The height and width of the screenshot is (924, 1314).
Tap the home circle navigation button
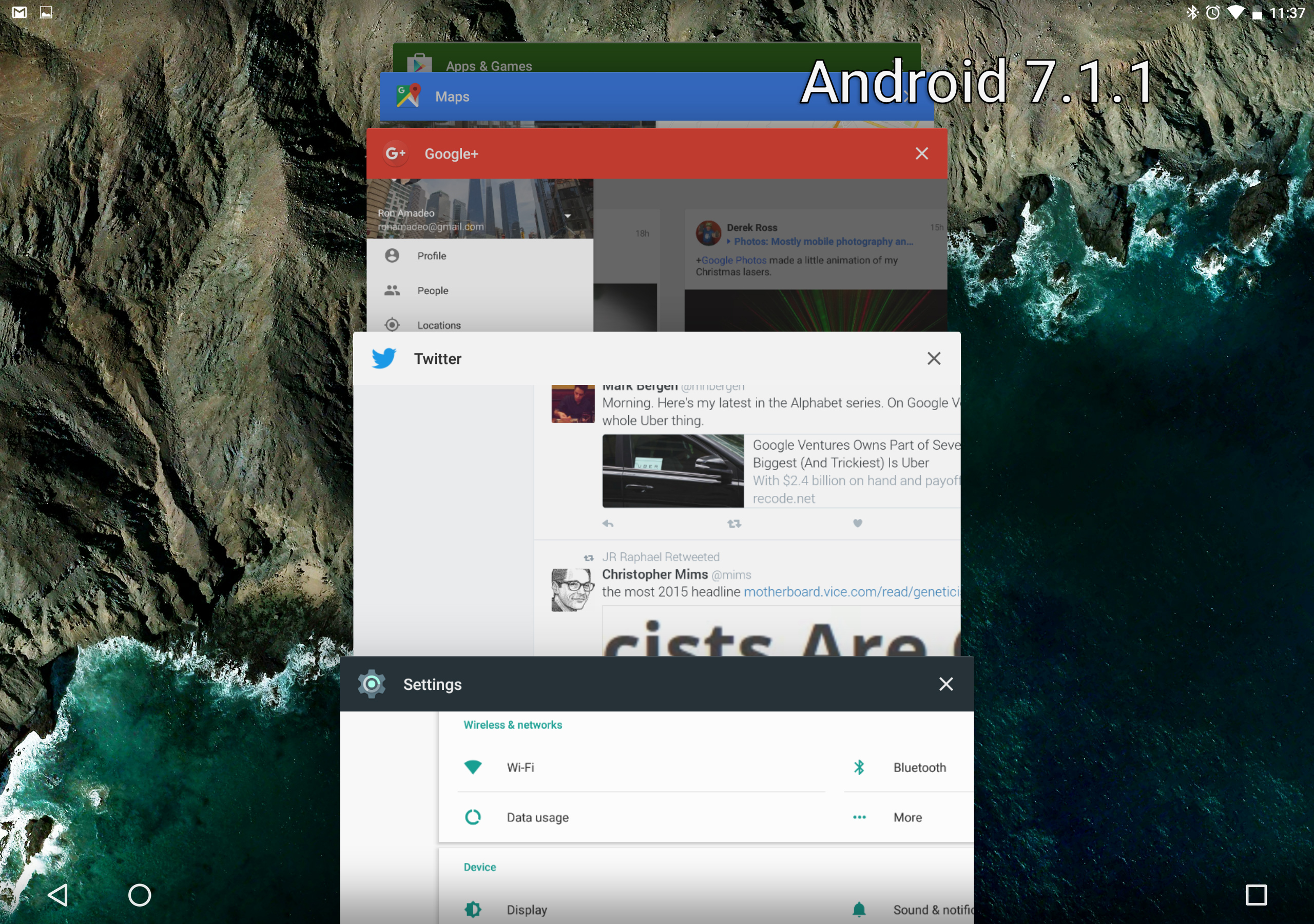point(139,895)
